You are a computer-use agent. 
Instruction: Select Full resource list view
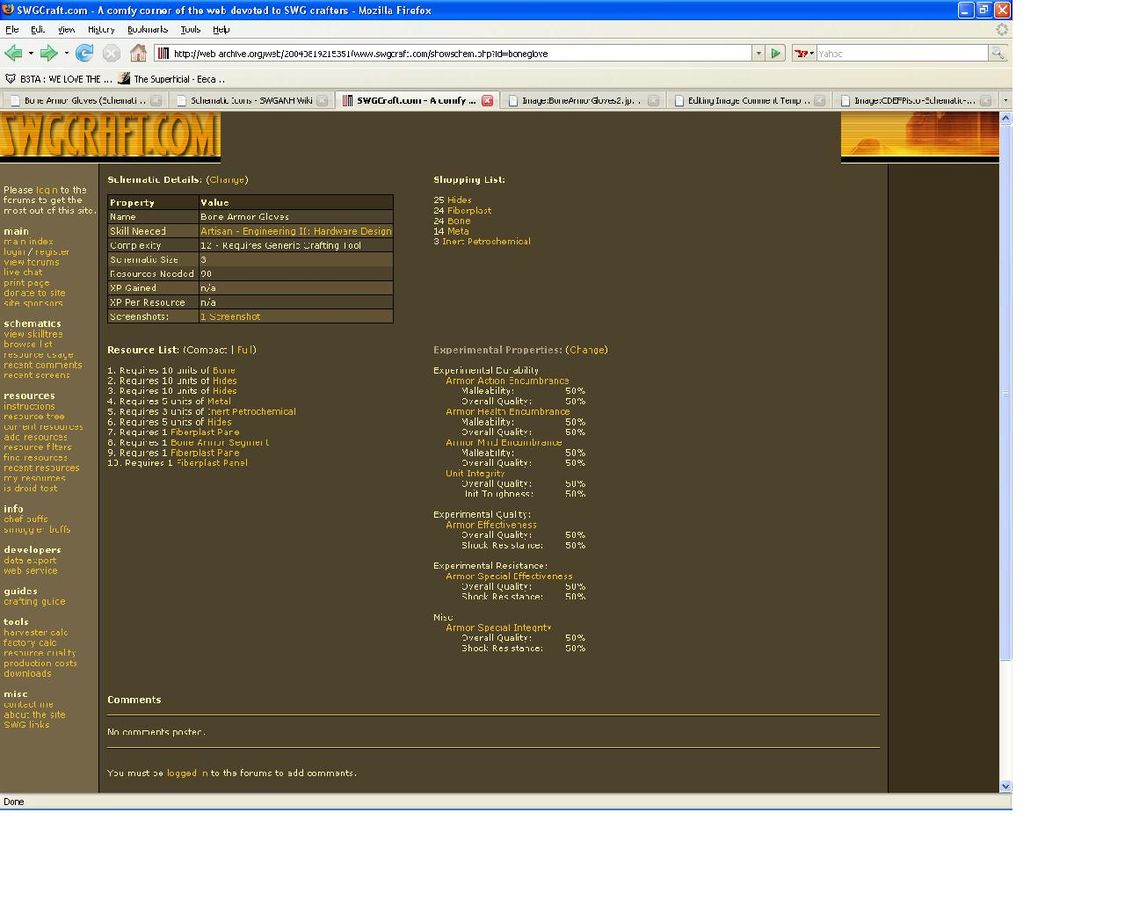[x=245, y=350]
